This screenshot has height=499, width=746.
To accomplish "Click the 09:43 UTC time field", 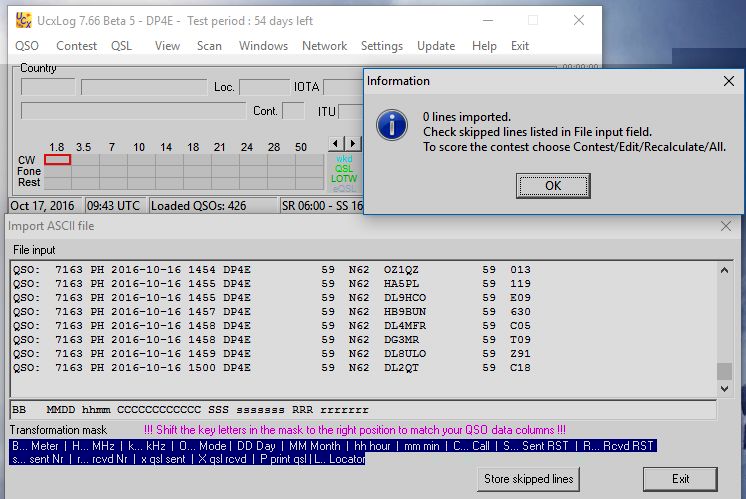I will (x=114, y=205).
